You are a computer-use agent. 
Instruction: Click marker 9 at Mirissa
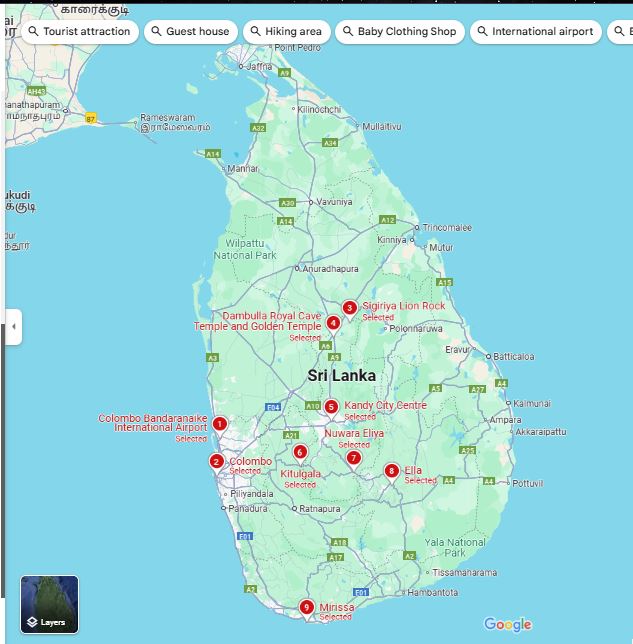[307, 607]
